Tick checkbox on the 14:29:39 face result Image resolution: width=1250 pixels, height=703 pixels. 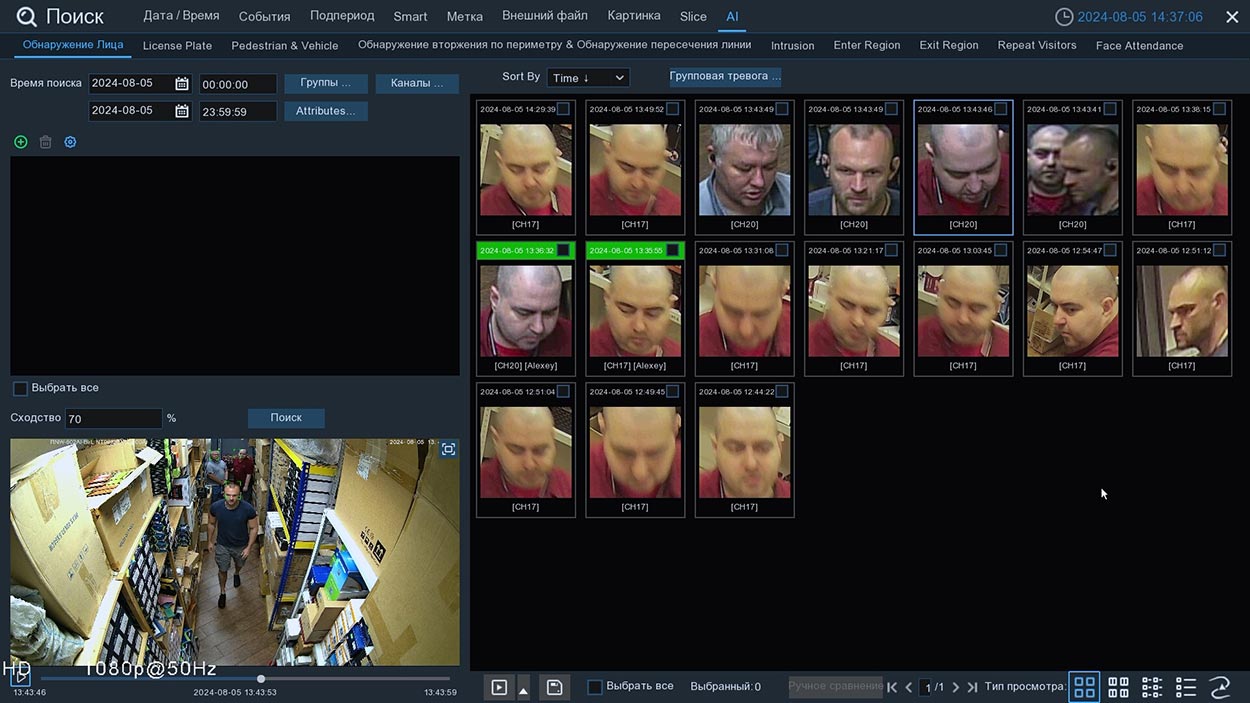click(x=563, y=109)
